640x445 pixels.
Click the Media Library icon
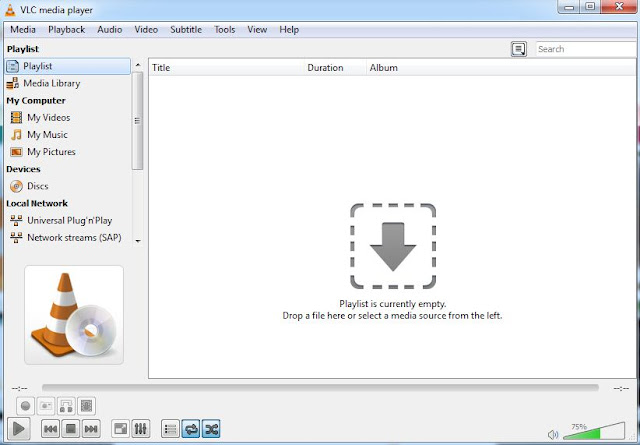pyautogui.click(x=13, y=83)
